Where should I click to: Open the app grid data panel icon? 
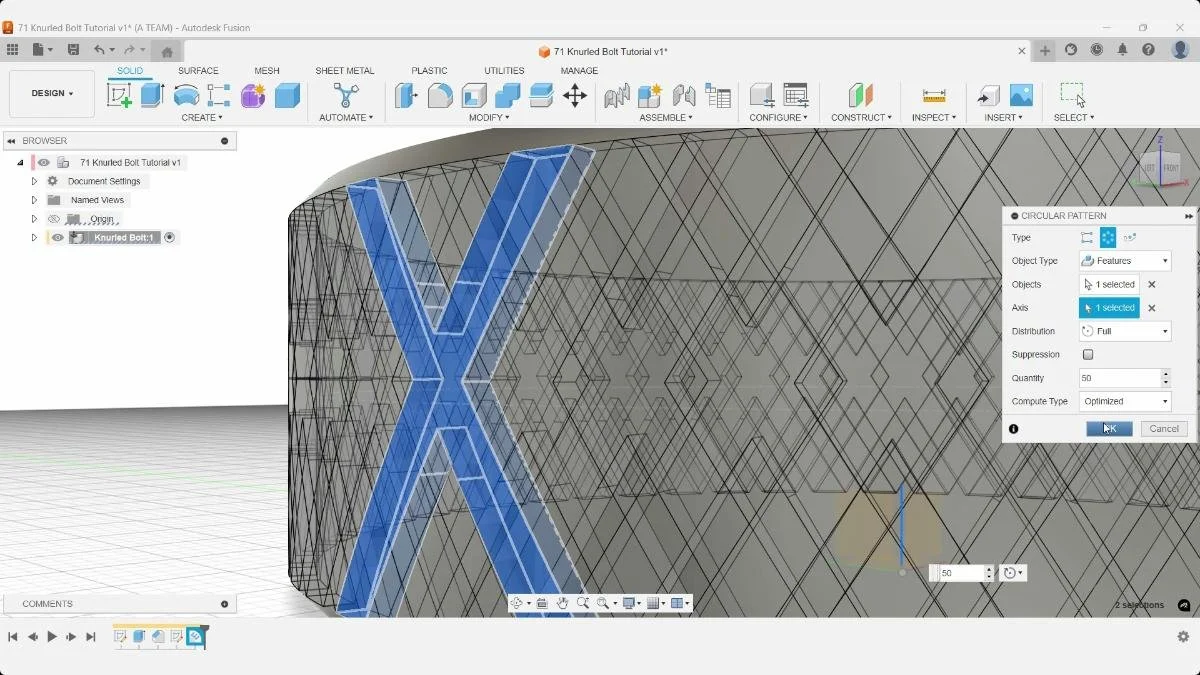coord(12,50)
